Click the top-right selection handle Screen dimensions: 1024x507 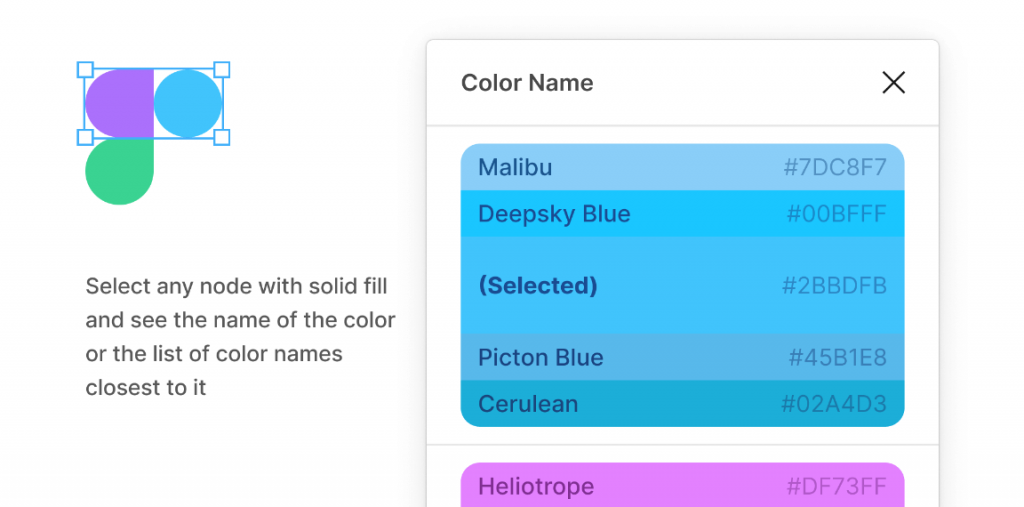tap(222, 70)
